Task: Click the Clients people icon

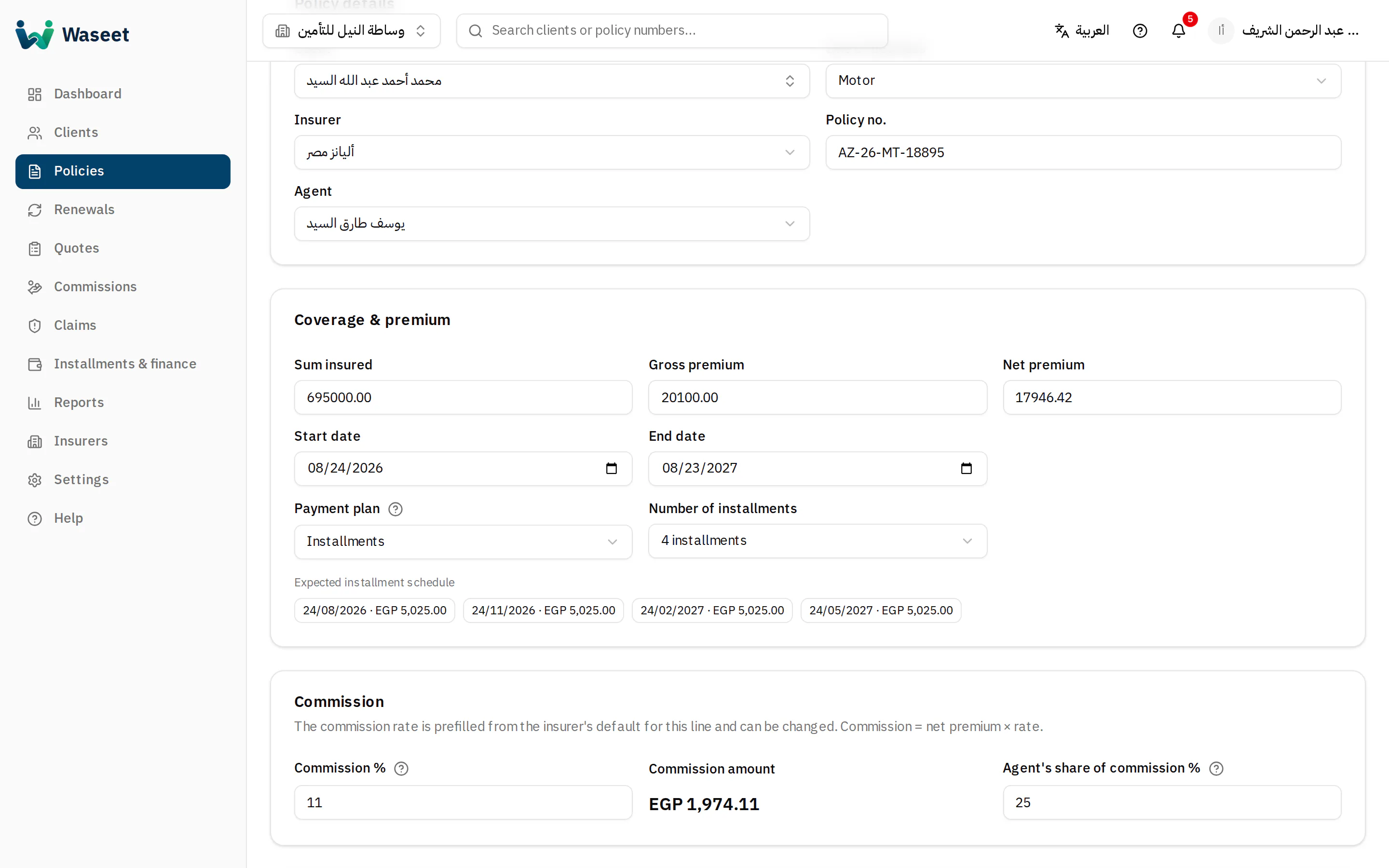Action: tap(35, 133)
